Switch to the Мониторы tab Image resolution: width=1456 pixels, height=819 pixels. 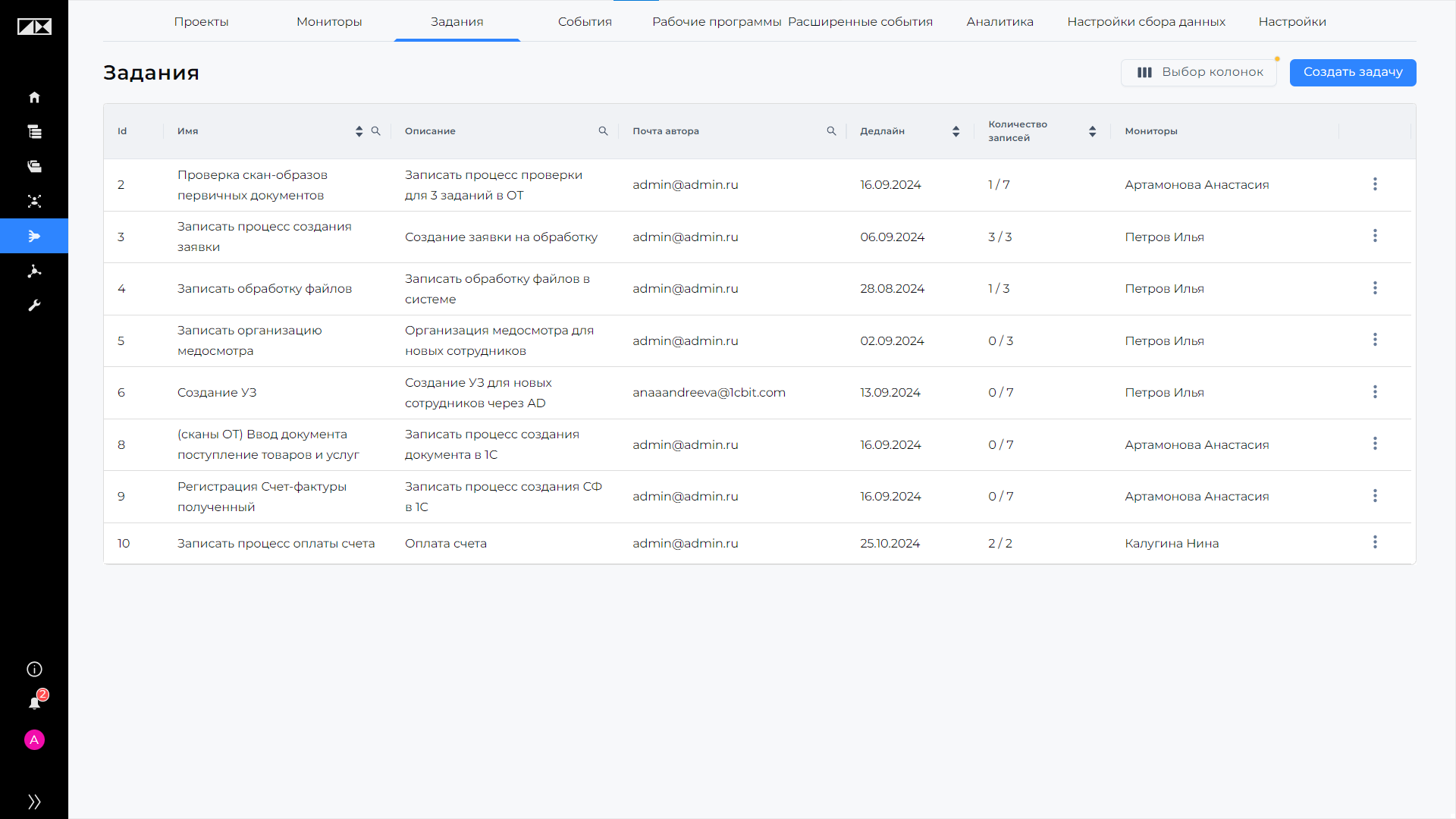329,21
